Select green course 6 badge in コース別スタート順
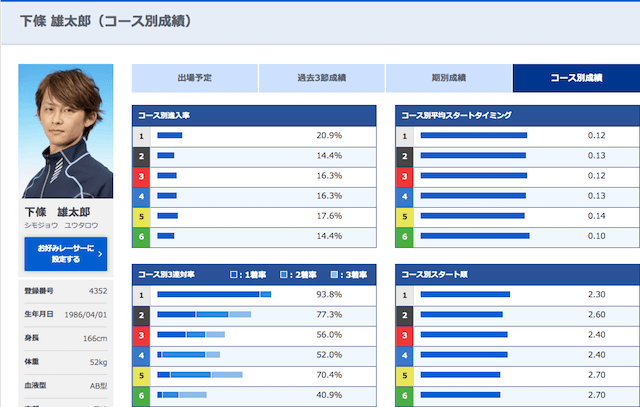This screenshot has height=407, width=640. coord(406,396)
